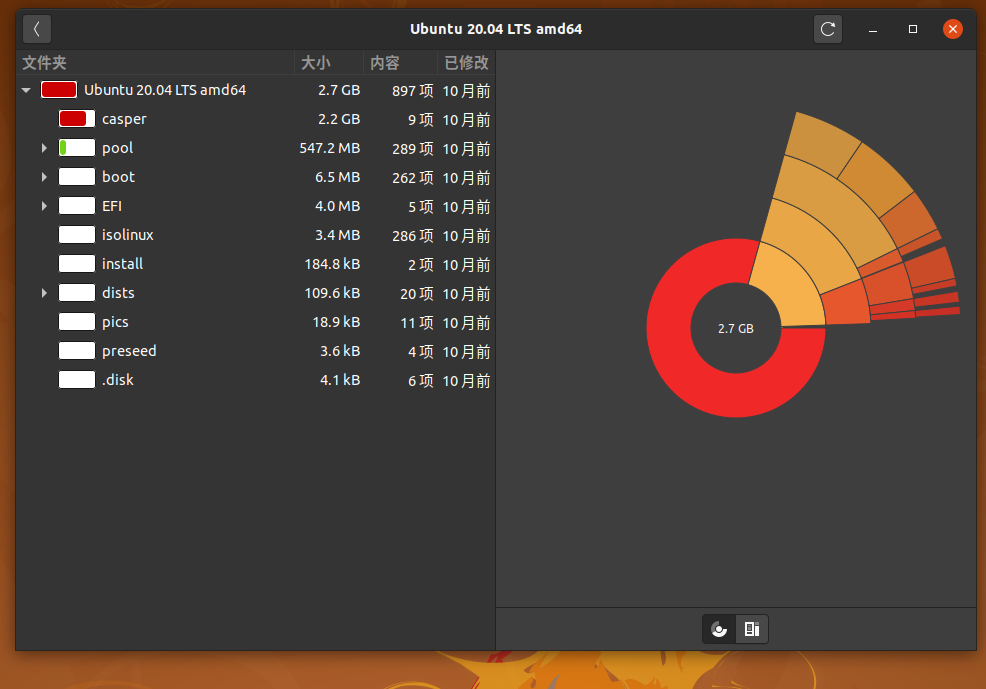Select the pics folder

click(x=115, y=322)
